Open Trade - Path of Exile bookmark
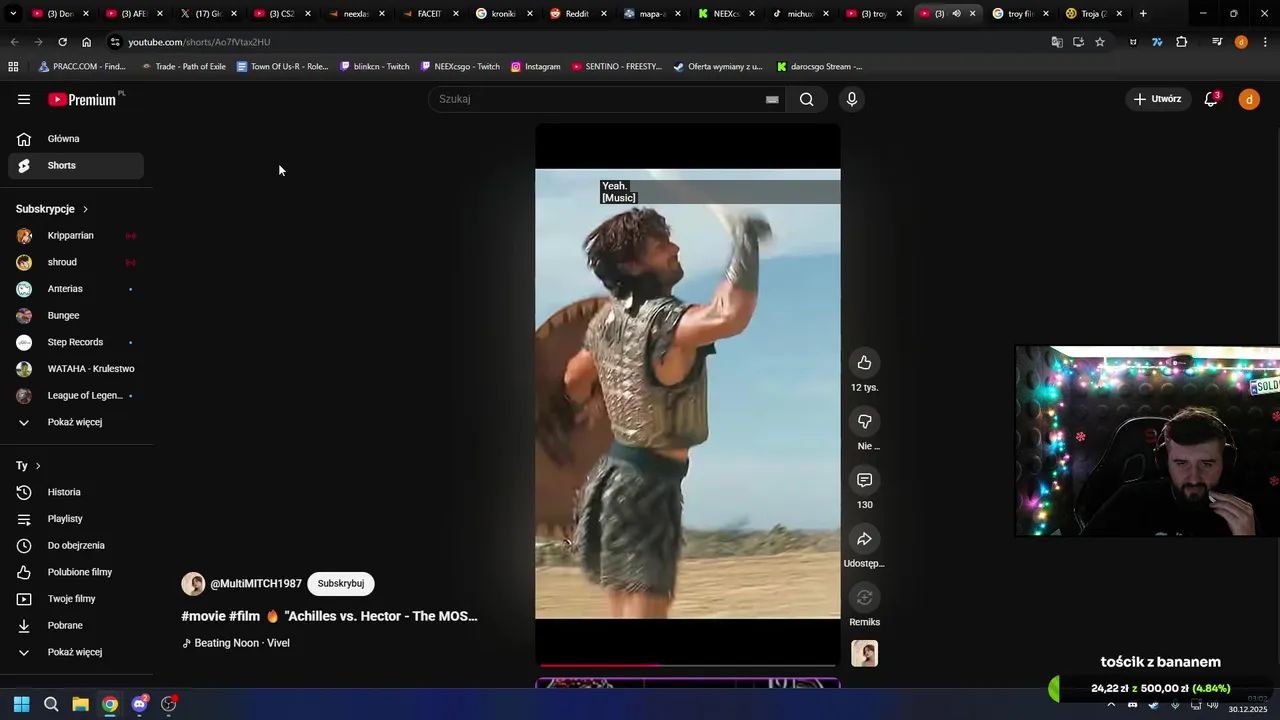 click(184, 67)
